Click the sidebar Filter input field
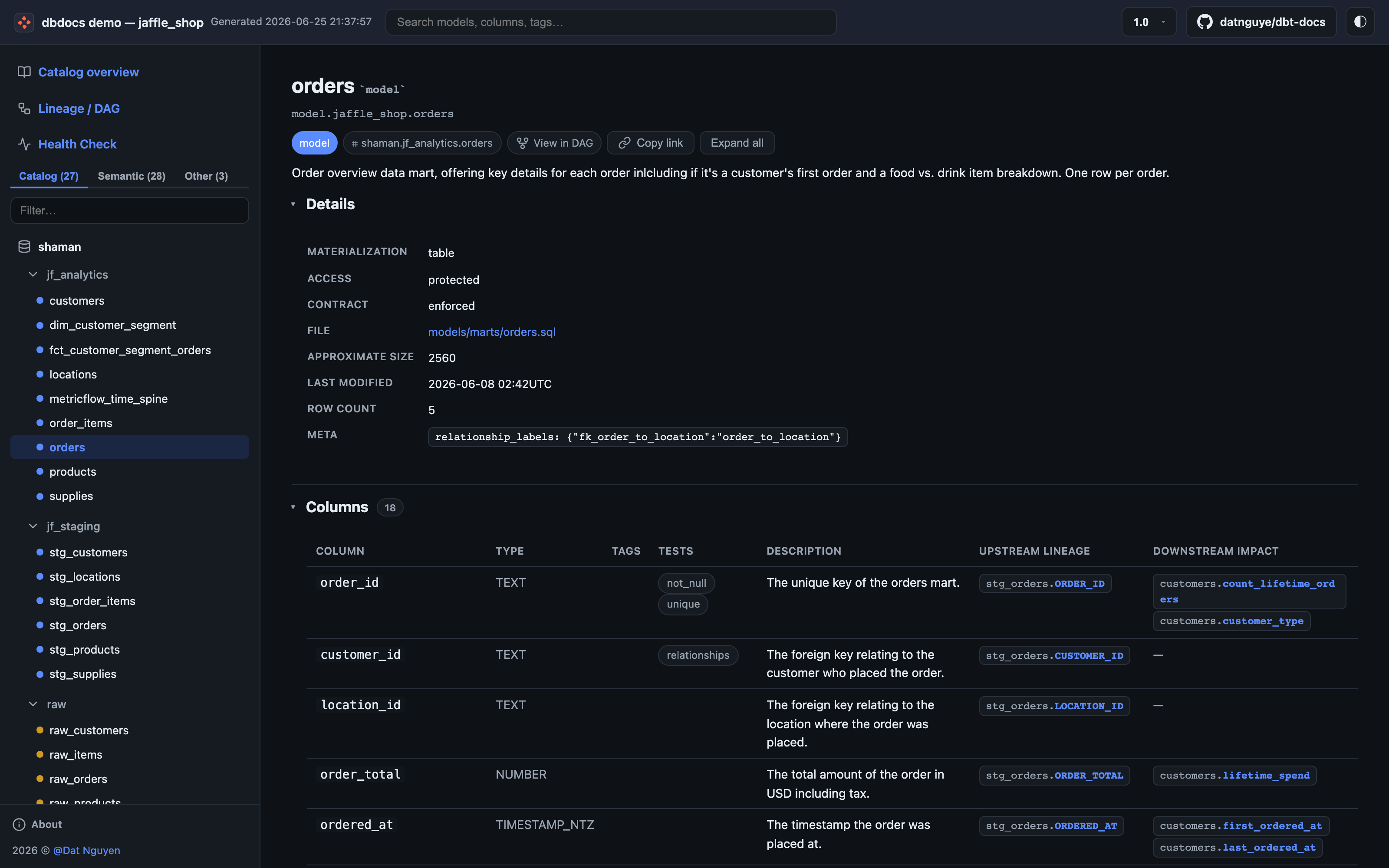 pyautogui.click(x=130, y=210)
